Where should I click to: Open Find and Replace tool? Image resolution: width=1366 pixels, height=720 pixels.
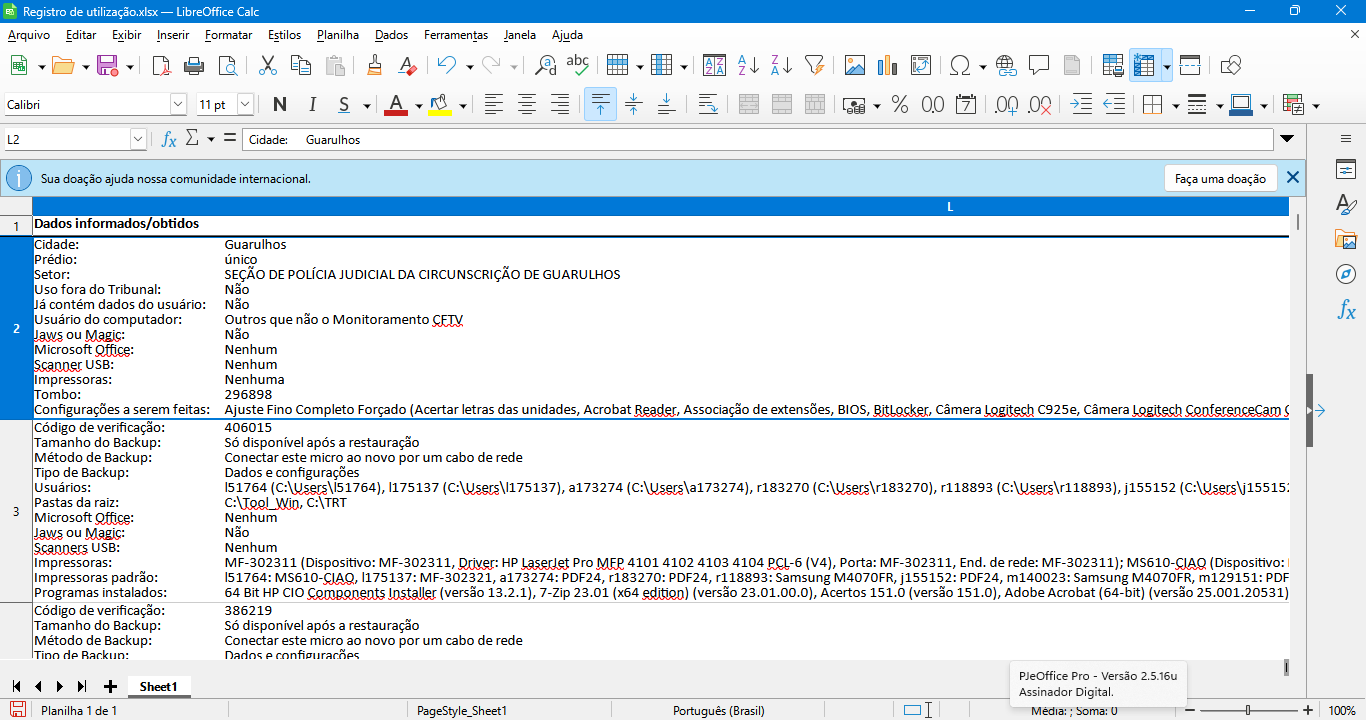(545, 66)
